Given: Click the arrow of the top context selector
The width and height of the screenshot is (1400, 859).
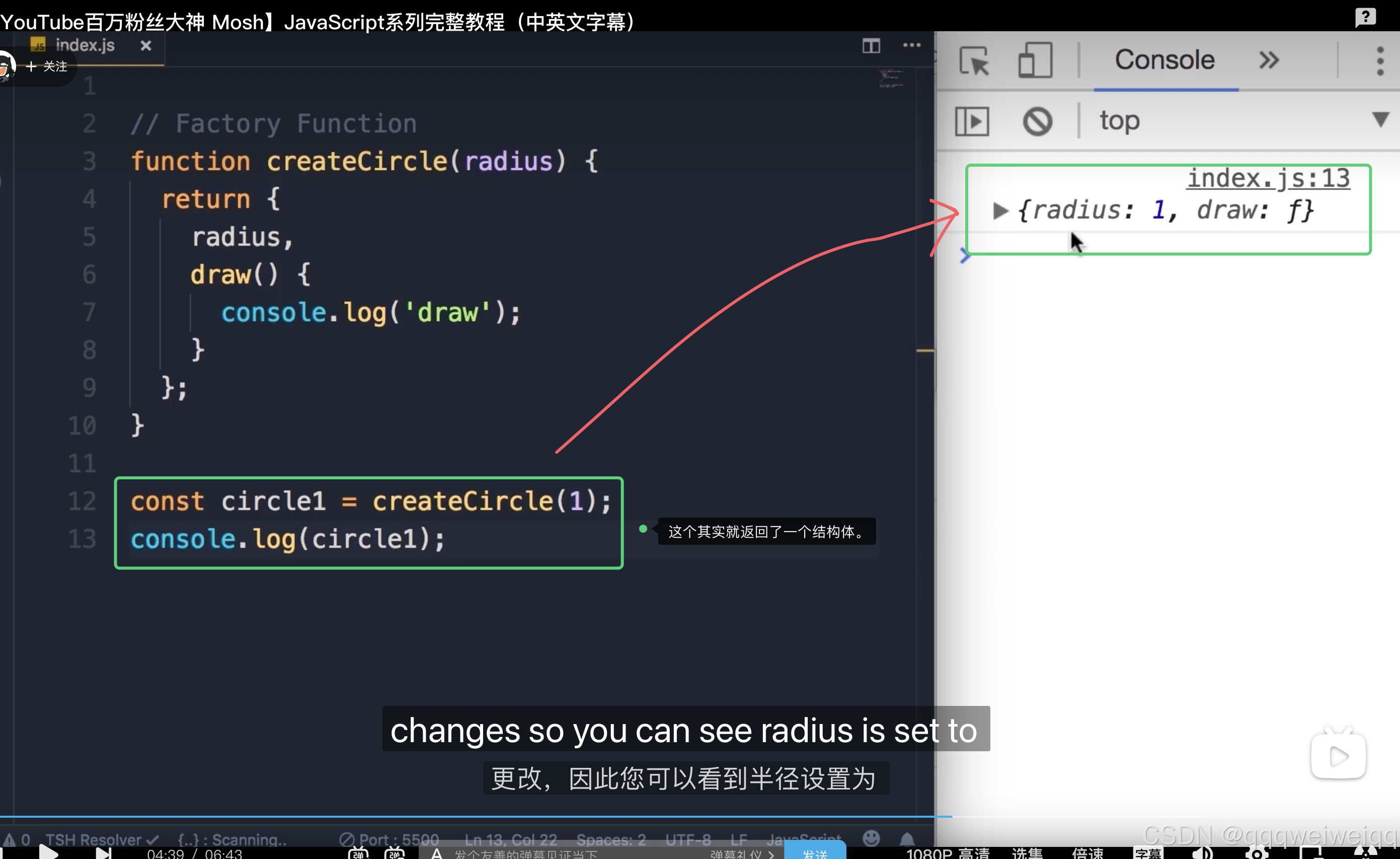Looking at the screenshot, I should coord(1381,119).
